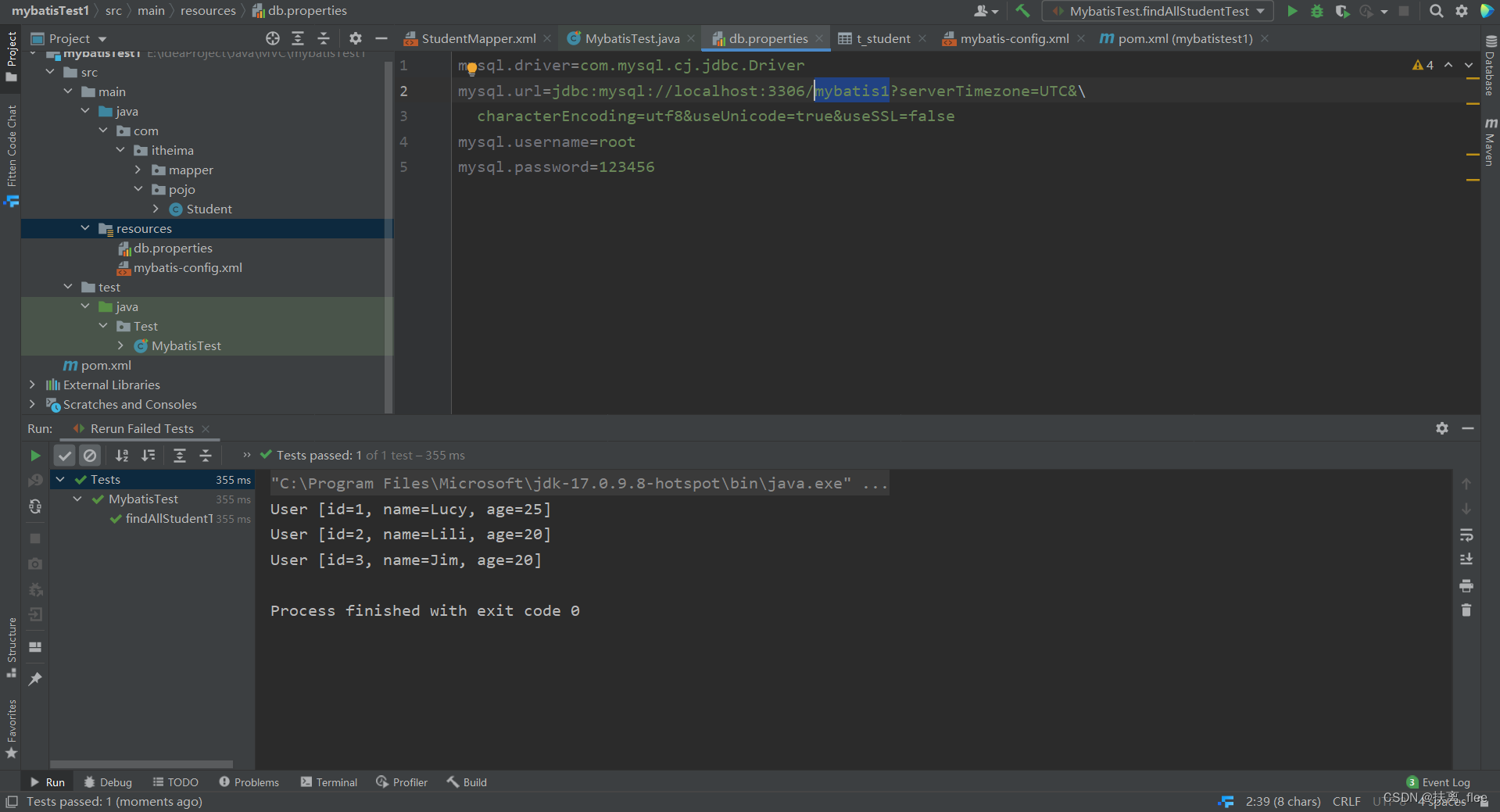Viewport: 1500px width, 812px height.
Task: Open the Maven side panel
Action: (x=1491, y=141)
